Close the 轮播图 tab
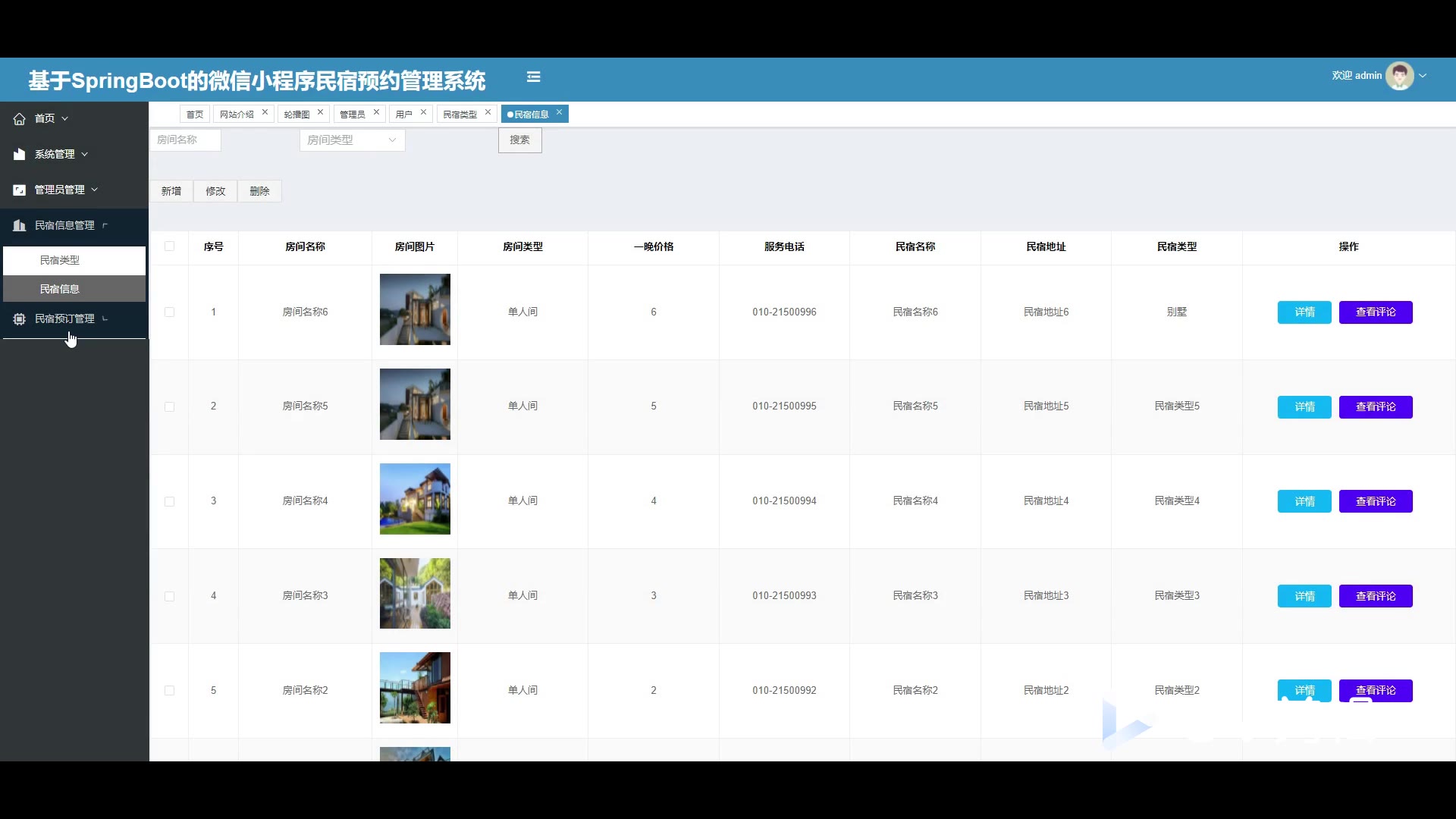 (x=320, y=112)
